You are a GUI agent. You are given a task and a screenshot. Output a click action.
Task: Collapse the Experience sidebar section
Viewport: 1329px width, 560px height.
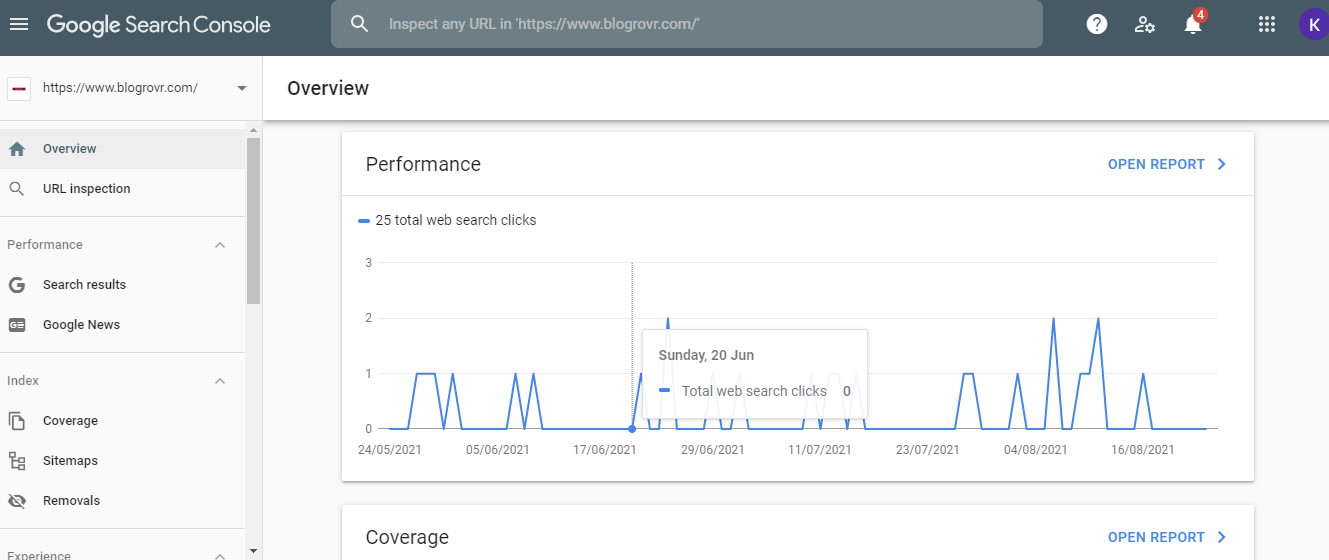[x=221, y=555]
